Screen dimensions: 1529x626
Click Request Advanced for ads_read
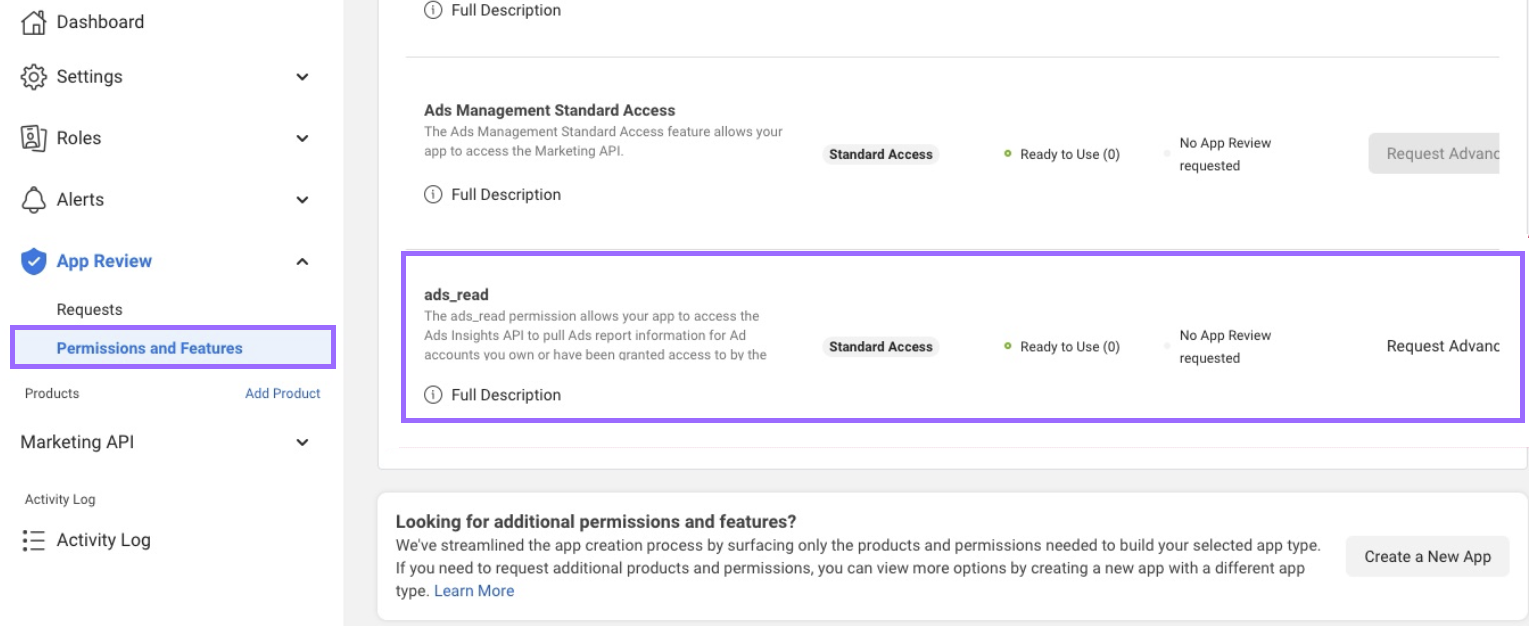click(x=1441, y=347)
